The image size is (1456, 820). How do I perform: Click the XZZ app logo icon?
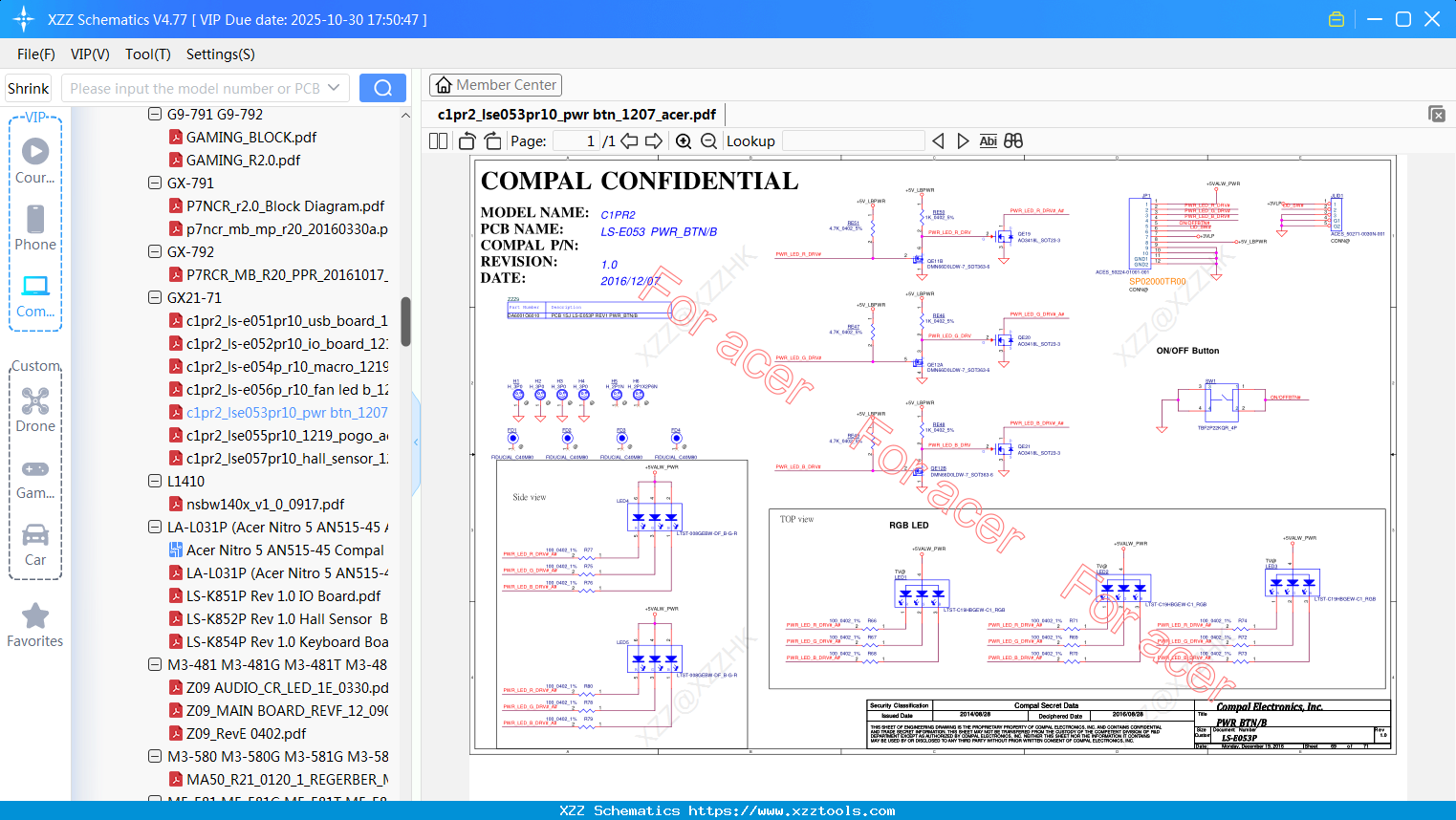(x=24, y=19)
